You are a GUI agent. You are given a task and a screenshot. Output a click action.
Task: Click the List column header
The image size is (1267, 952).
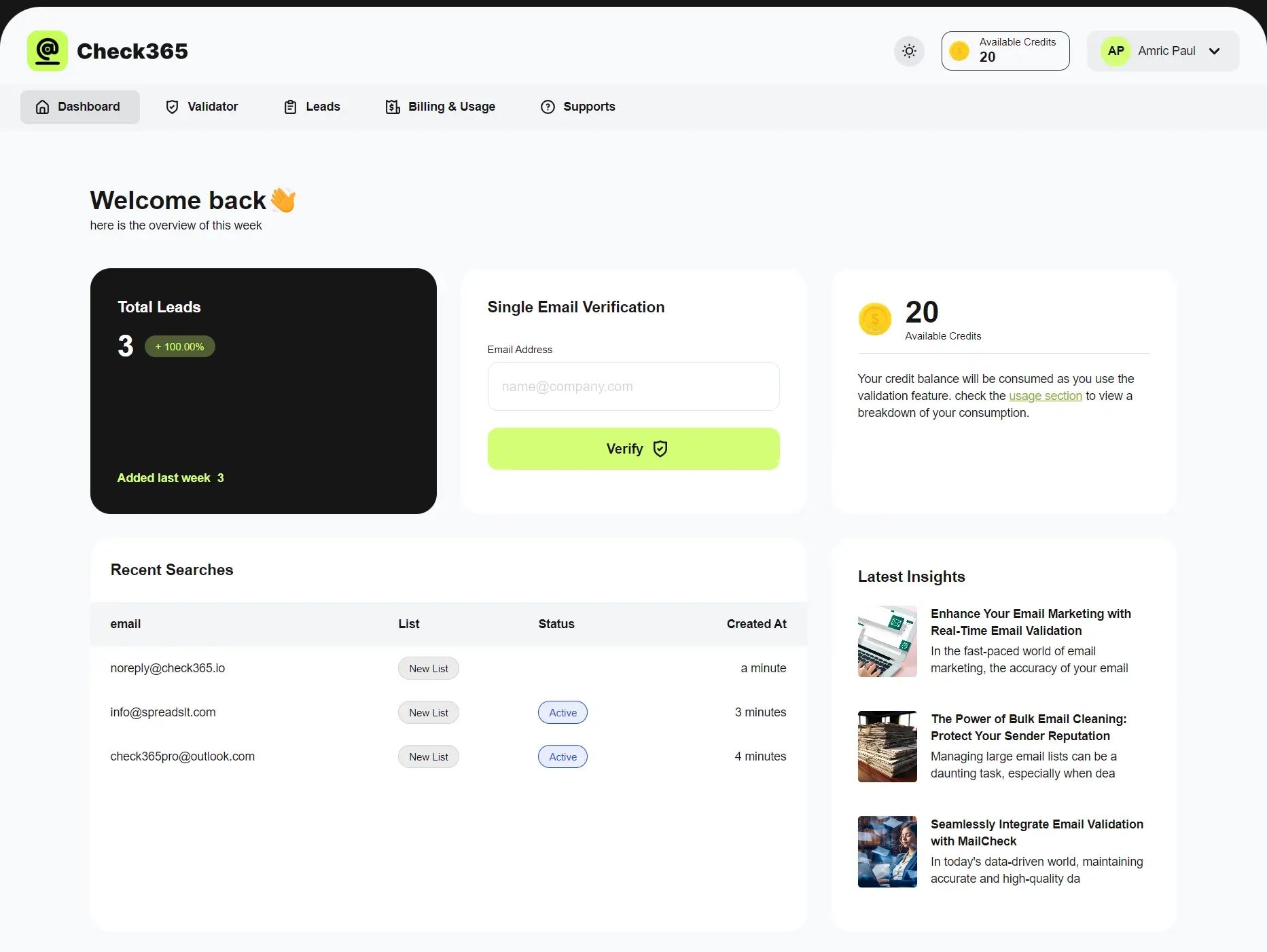pyautogui.click(x=409, y=624)
